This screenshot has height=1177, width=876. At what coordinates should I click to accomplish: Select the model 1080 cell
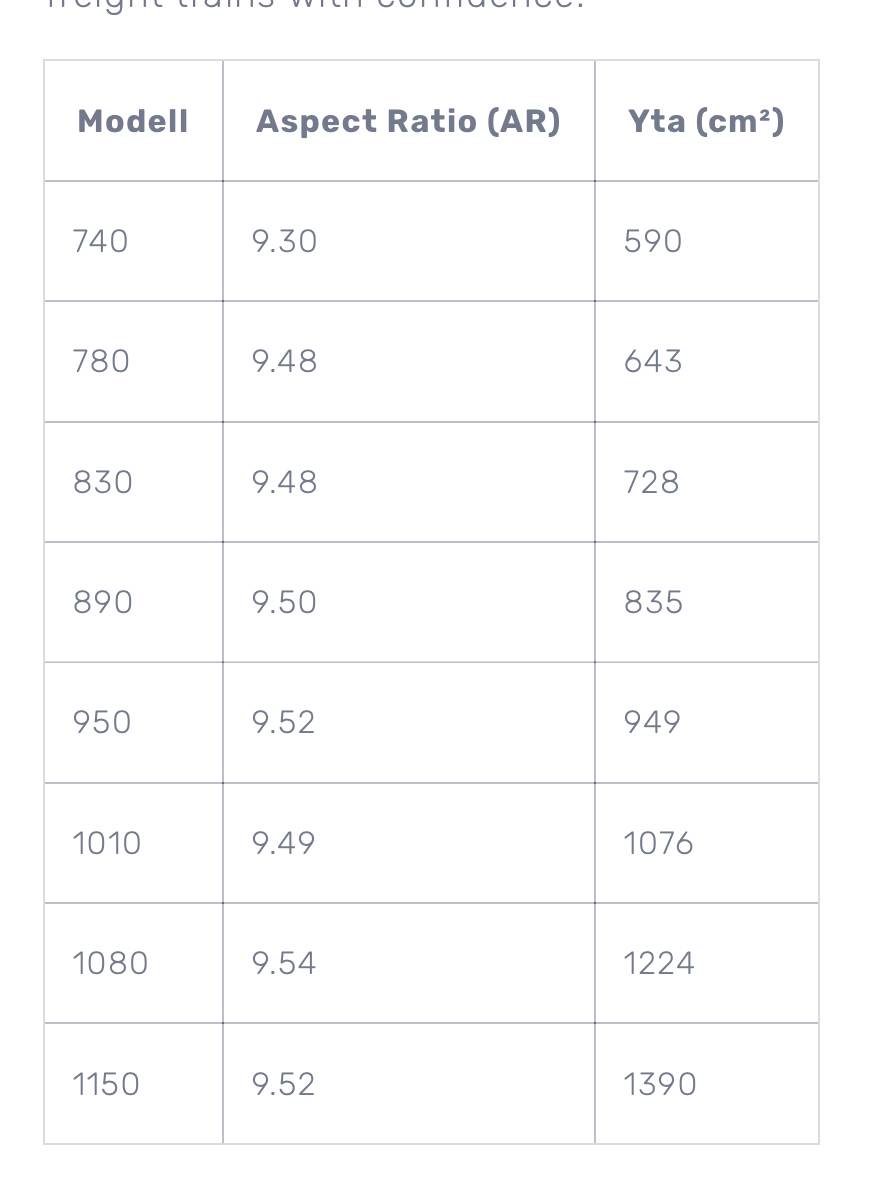(x=110, y=963)
